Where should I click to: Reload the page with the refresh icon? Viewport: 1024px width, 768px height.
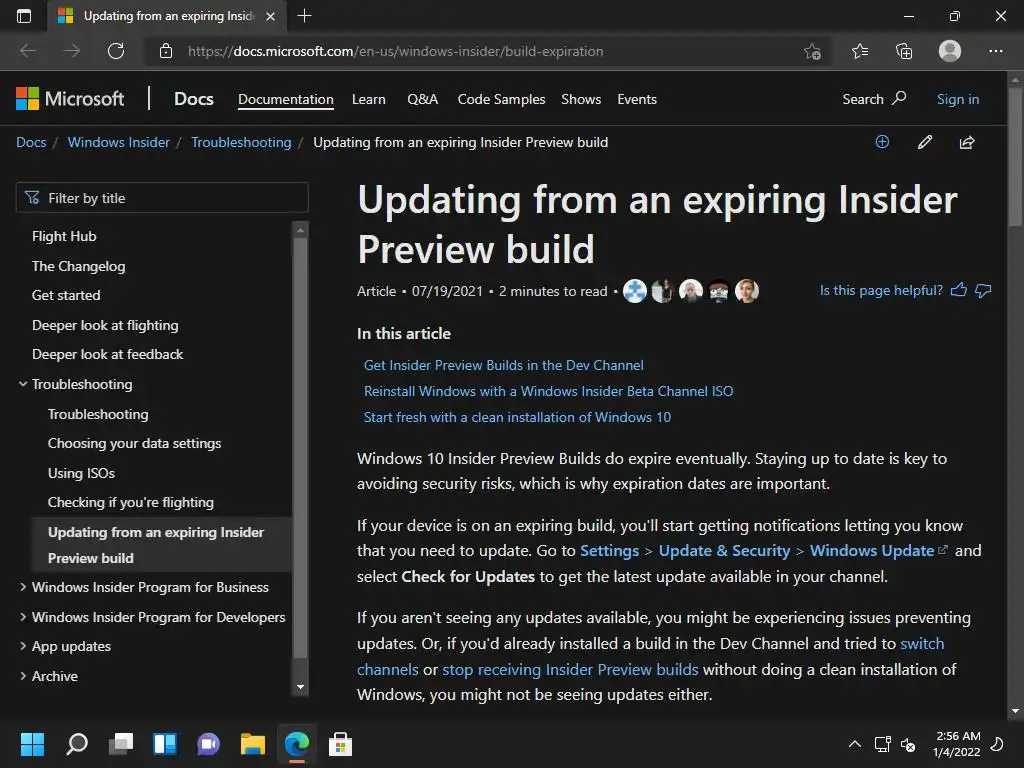click(x=116, y=51)
